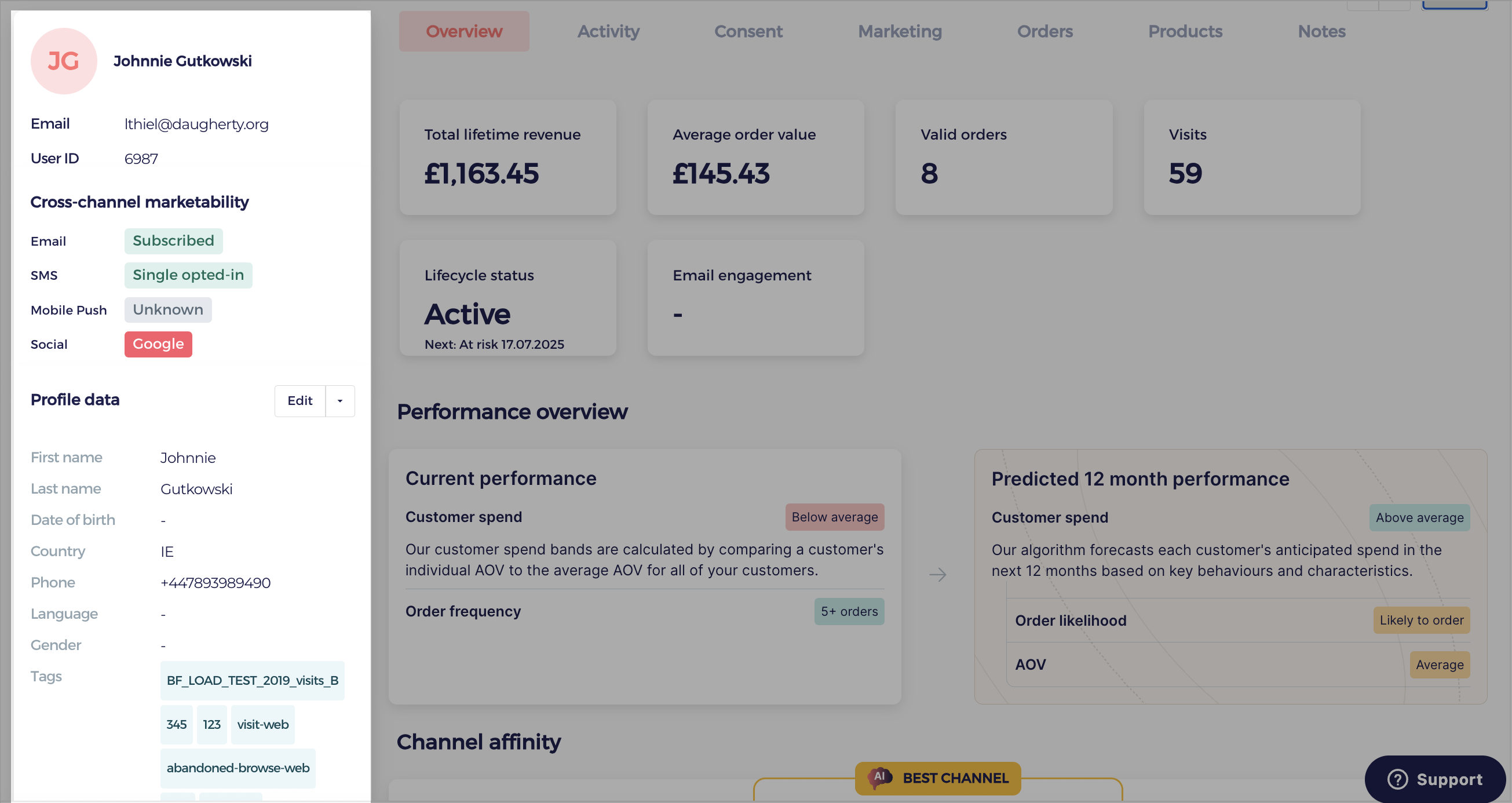Go to the Orders tab
This screenshot has height=803, width=1512.
(1044, 31)
